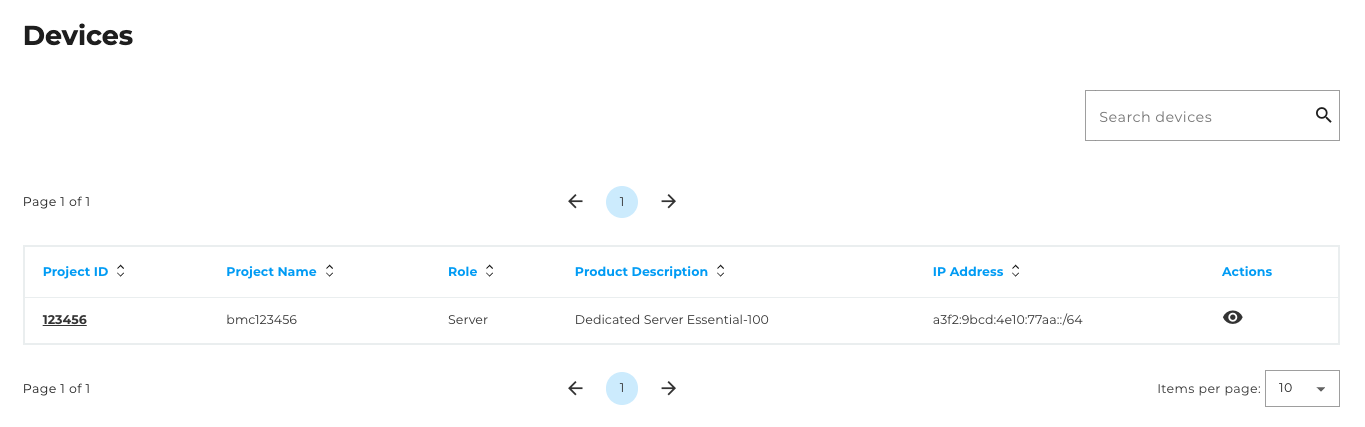Select page 1 in bottom pagination
1365x427 pixels.
click(x=622, y=388)
